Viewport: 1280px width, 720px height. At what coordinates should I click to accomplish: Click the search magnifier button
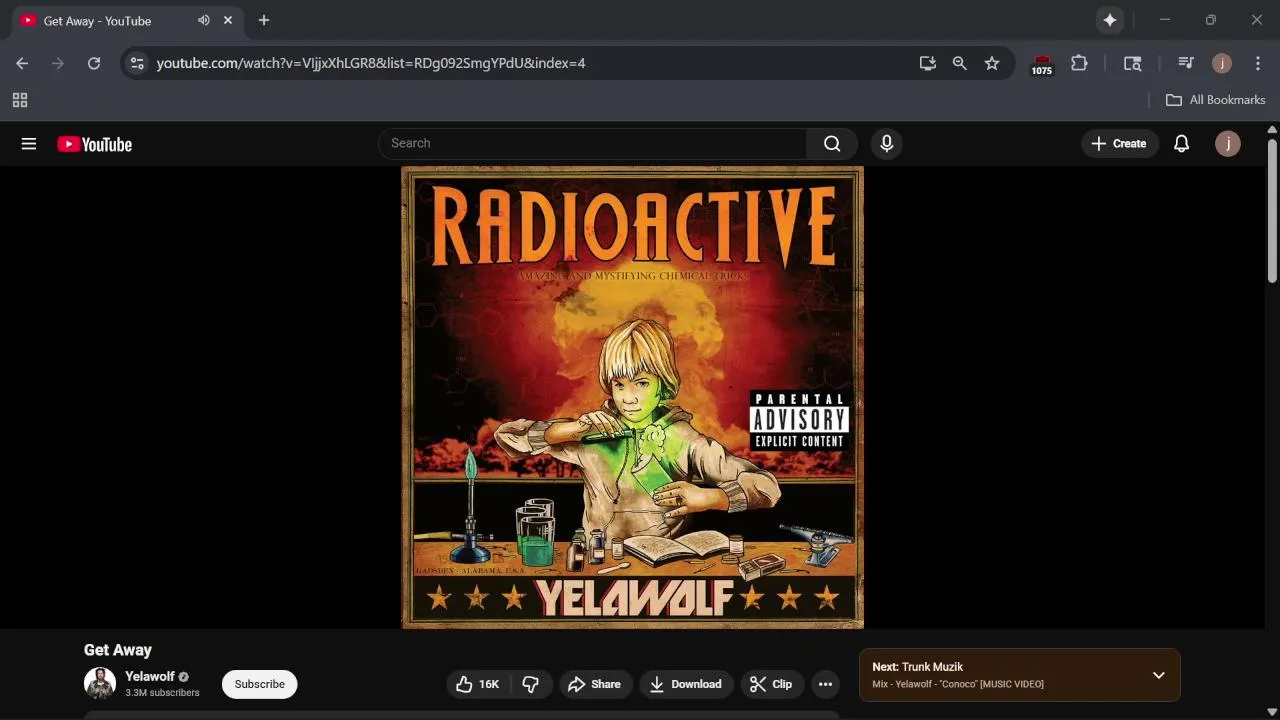832,143
